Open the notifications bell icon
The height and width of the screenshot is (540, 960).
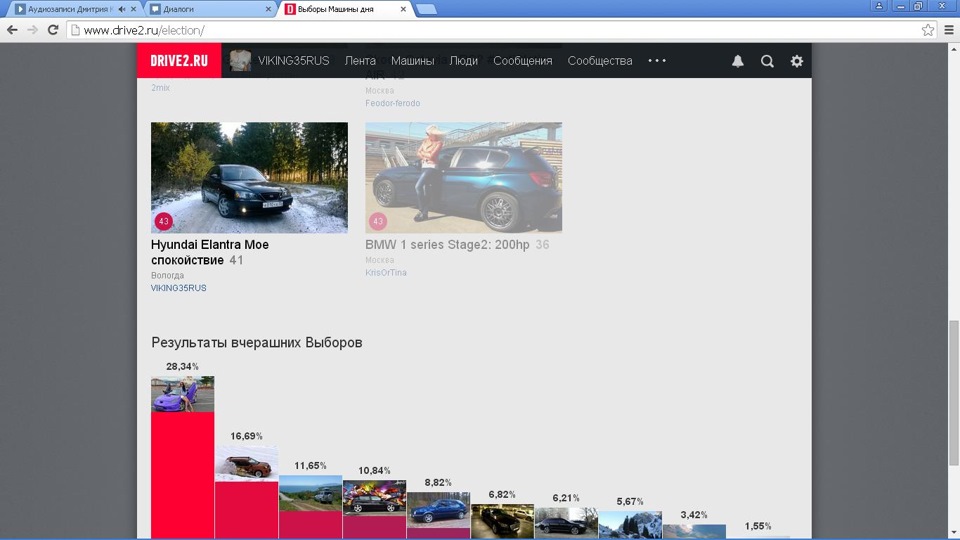tap(738, 61)
